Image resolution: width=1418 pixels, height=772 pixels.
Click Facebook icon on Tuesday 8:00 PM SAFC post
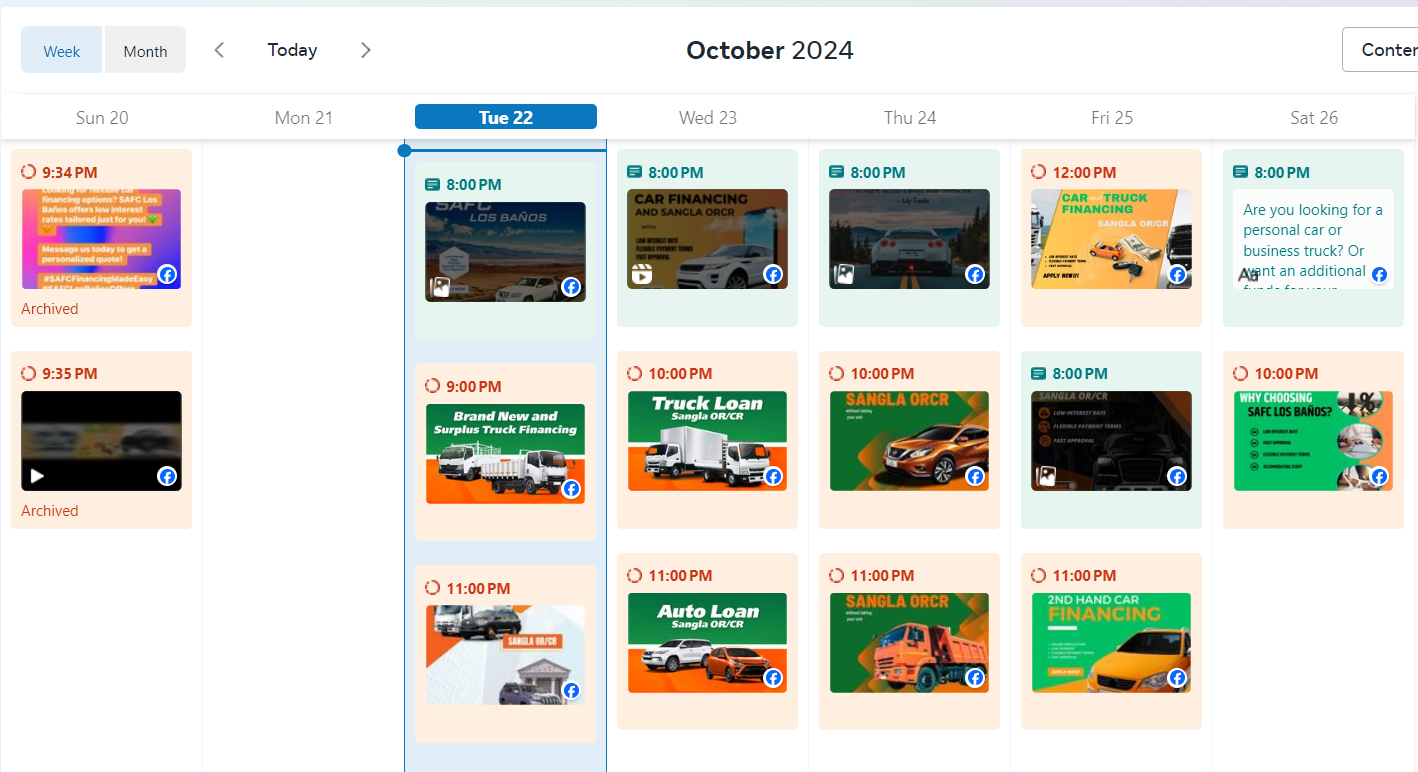571,287
